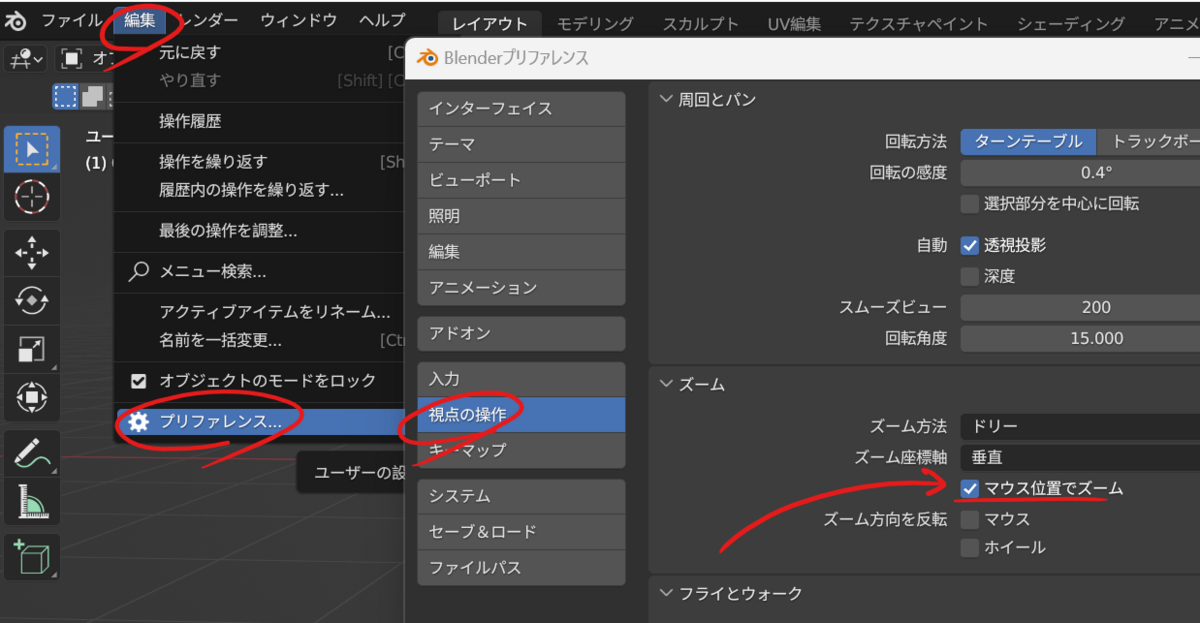The width and height of the screenshot is (1200, 623).
Task: Select the Select Box tool
Action: coord(32,150)
